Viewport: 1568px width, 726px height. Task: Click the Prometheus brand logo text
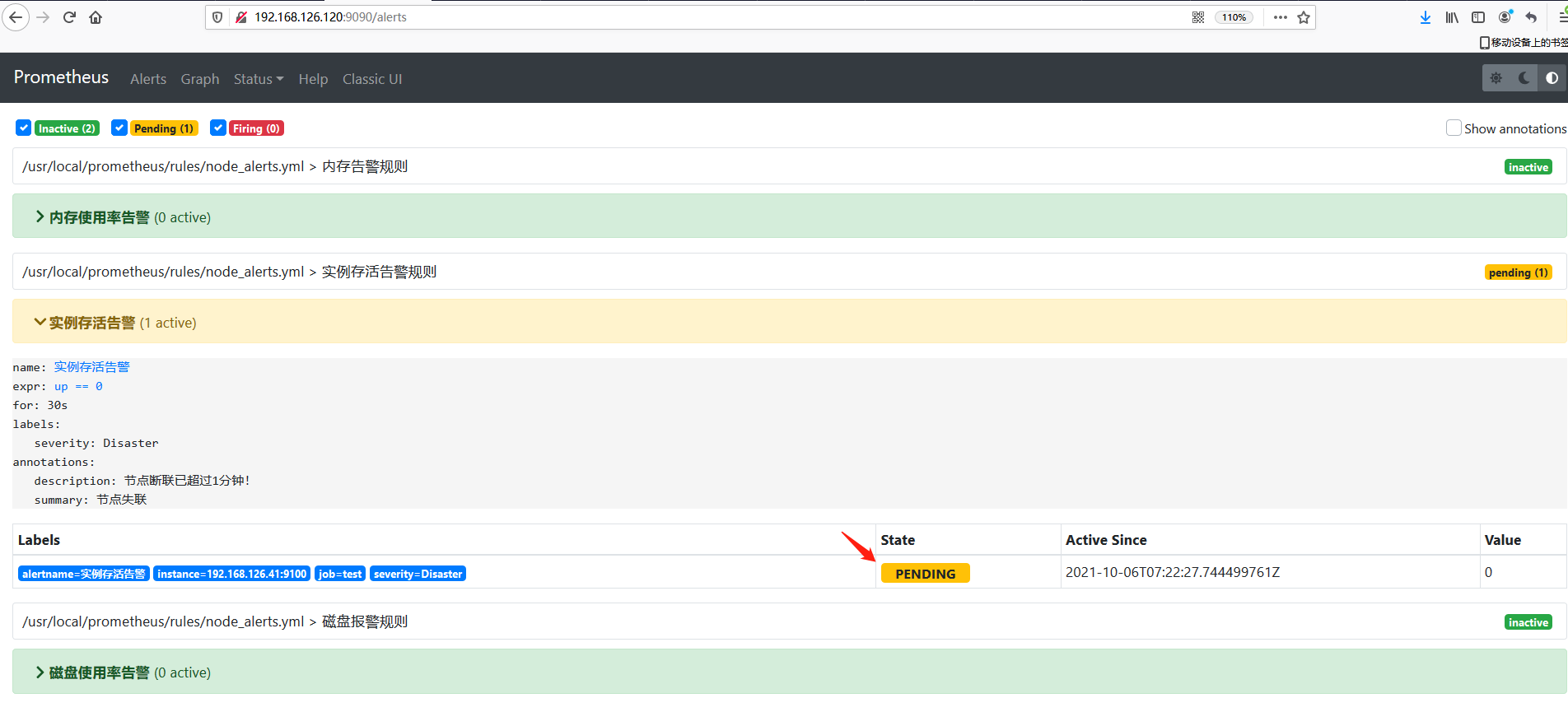pos(61,77)
